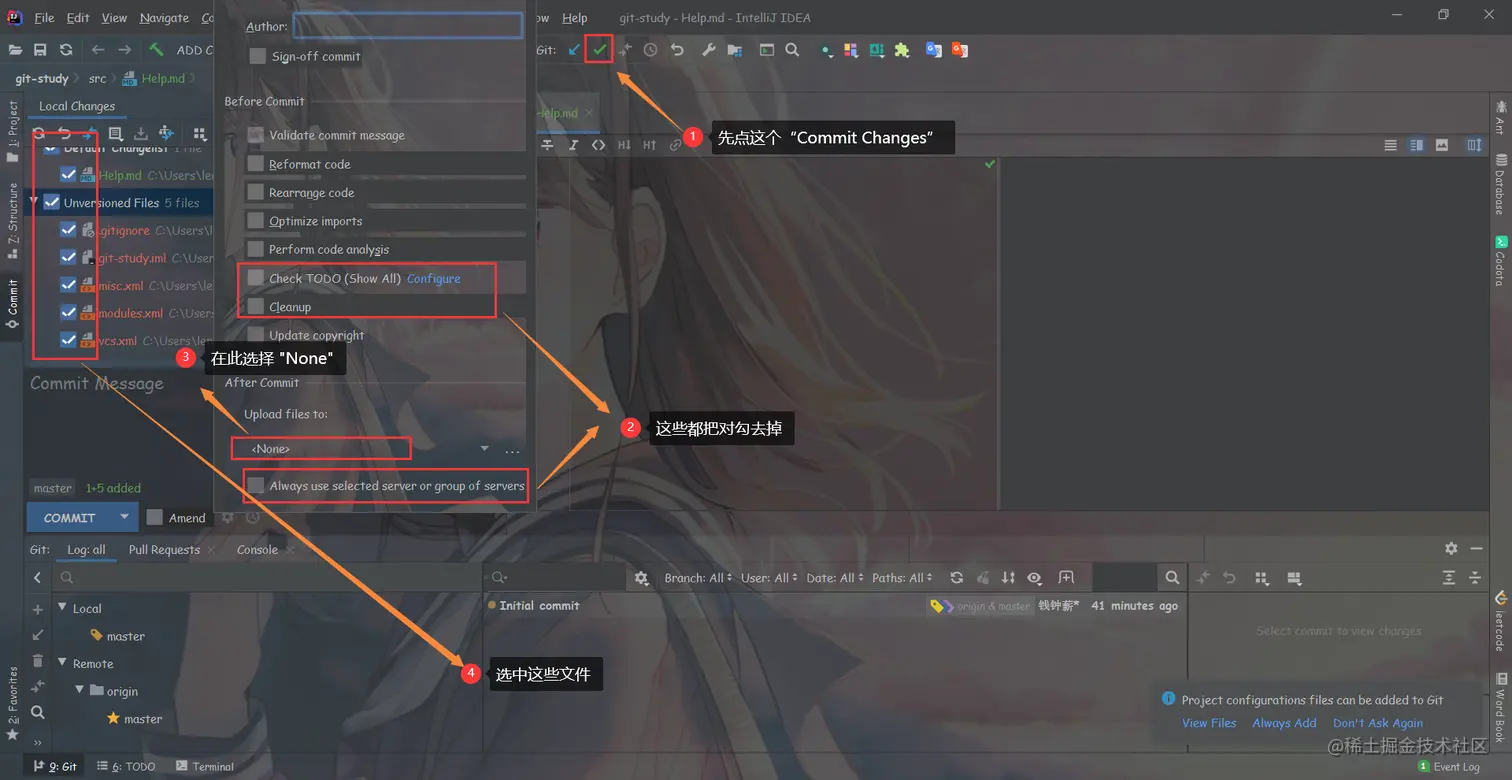The height and width of the screenshot is (780, 1512).
Task: Click the COMMIT button
Action: coord(69,517)
